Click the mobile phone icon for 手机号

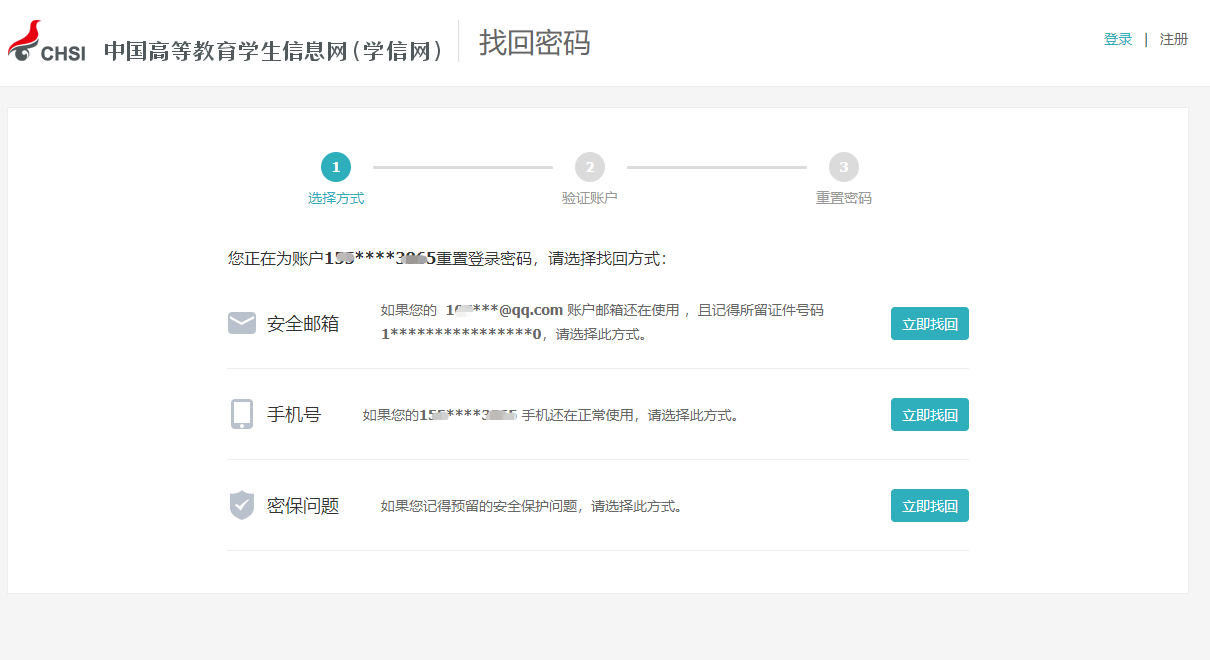pyautogui.click(x=242, y=414)
